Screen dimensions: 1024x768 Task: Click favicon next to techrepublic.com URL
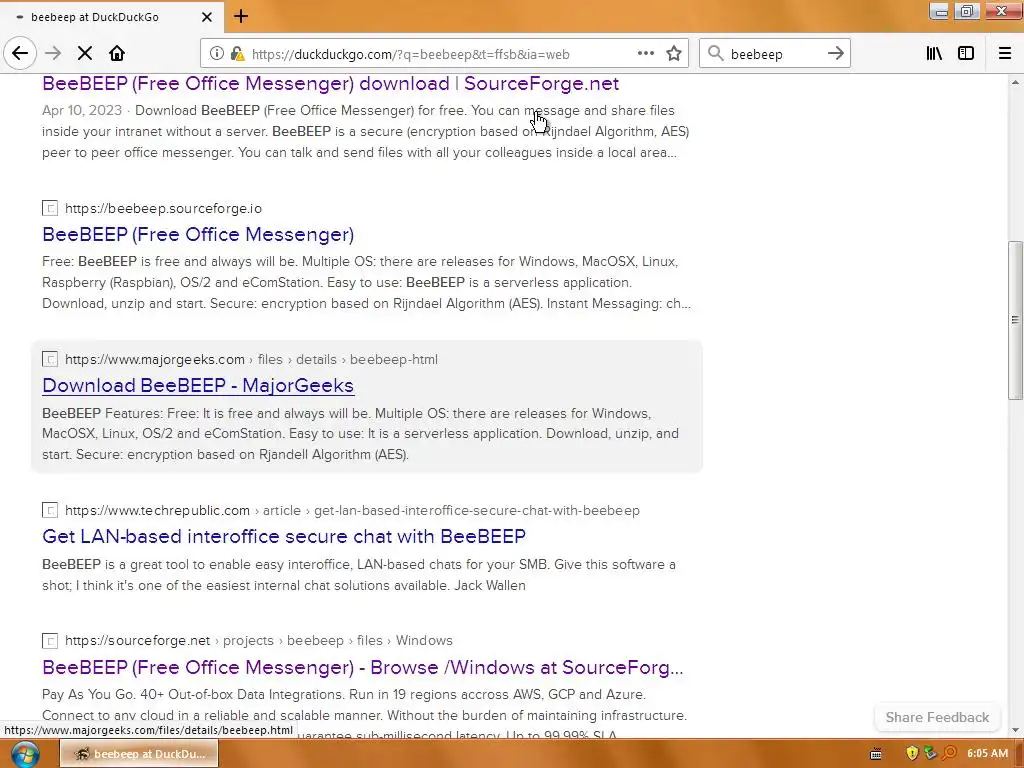50,510
